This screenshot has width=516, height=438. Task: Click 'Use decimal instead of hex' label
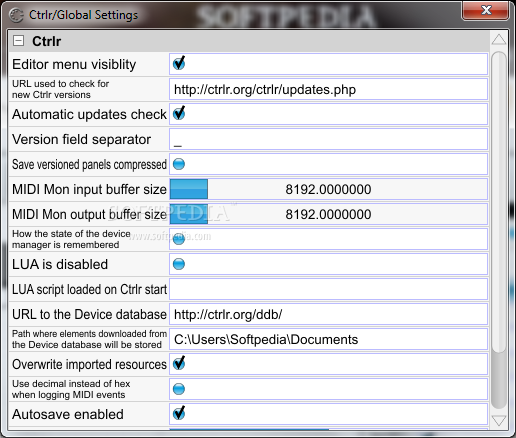(x=71, y=389)
